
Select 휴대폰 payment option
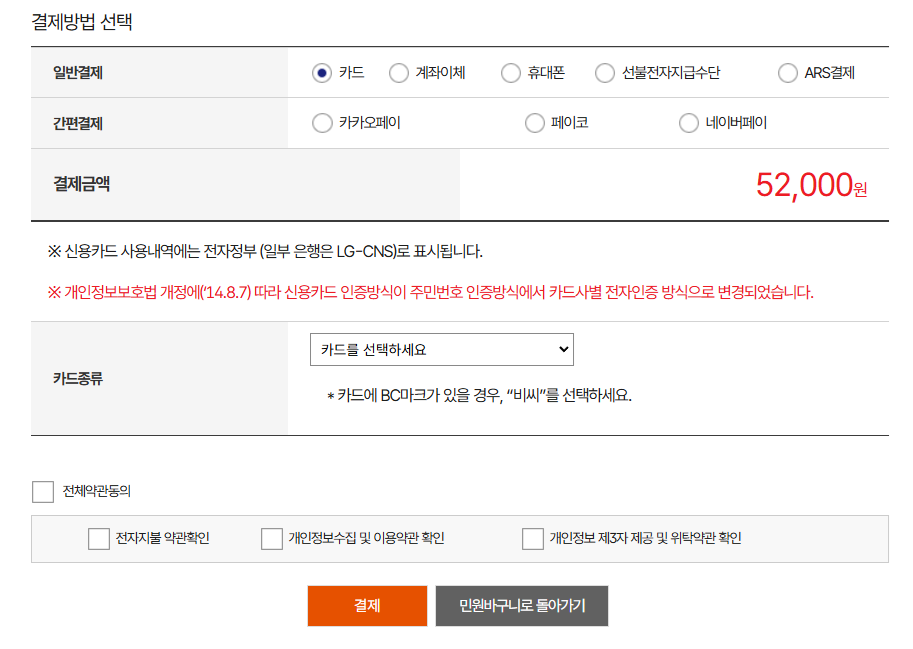point(510,73)
